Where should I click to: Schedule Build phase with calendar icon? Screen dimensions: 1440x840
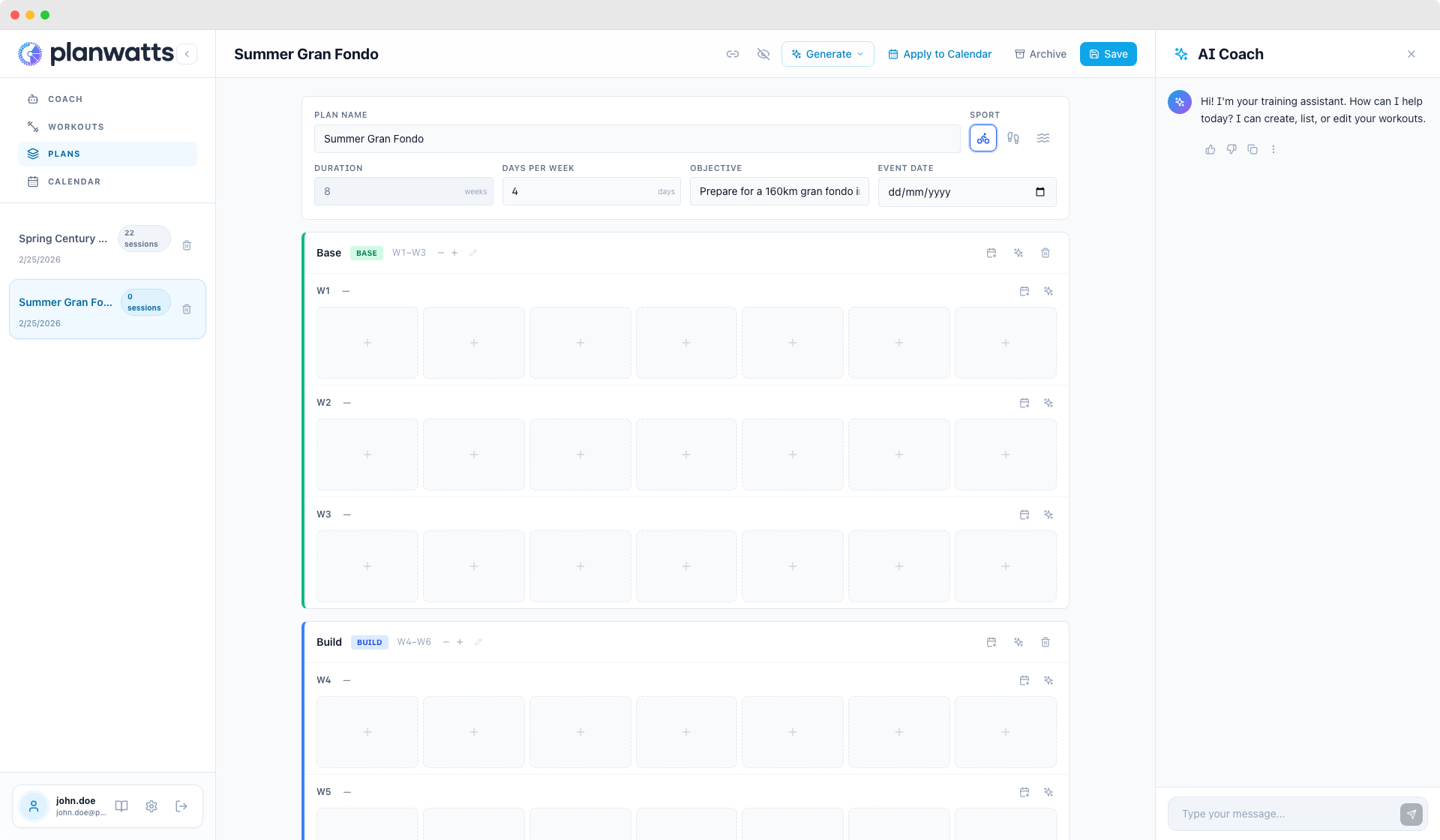[991, 642]
